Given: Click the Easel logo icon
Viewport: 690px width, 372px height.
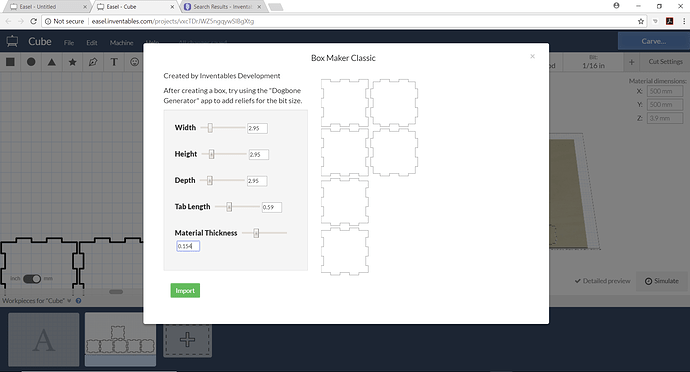Looking at the screenshot, I should 12,42.
